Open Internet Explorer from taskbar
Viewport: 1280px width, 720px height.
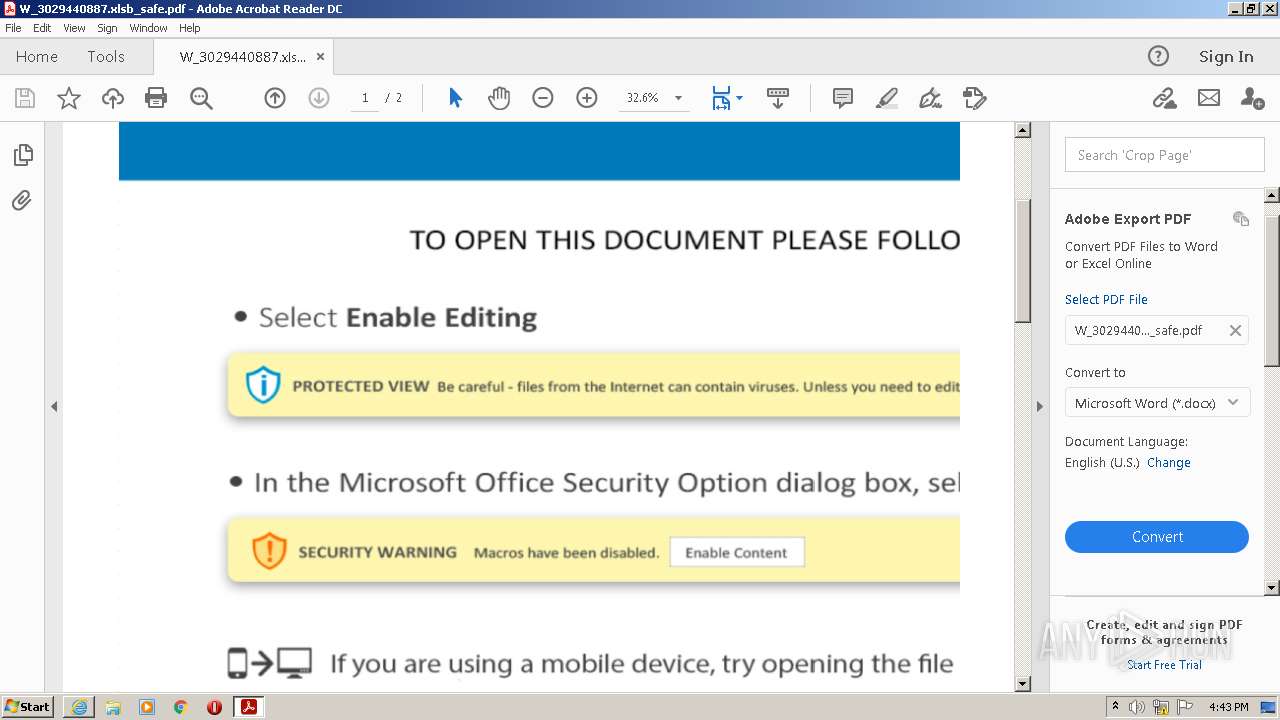[x=79, y=707]
